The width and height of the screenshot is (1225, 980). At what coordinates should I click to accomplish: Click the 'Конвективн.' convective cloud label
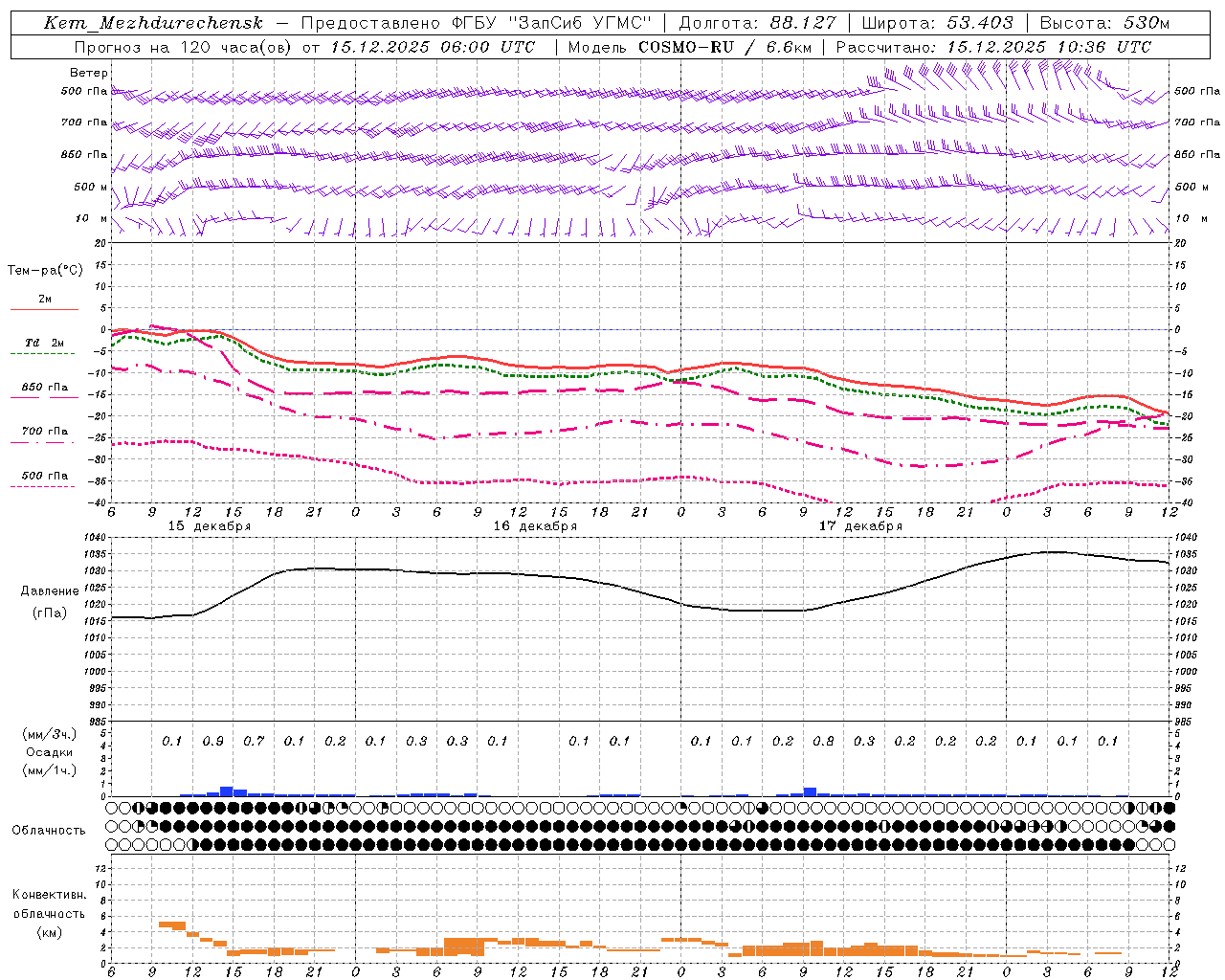click(x=49, y=895)
